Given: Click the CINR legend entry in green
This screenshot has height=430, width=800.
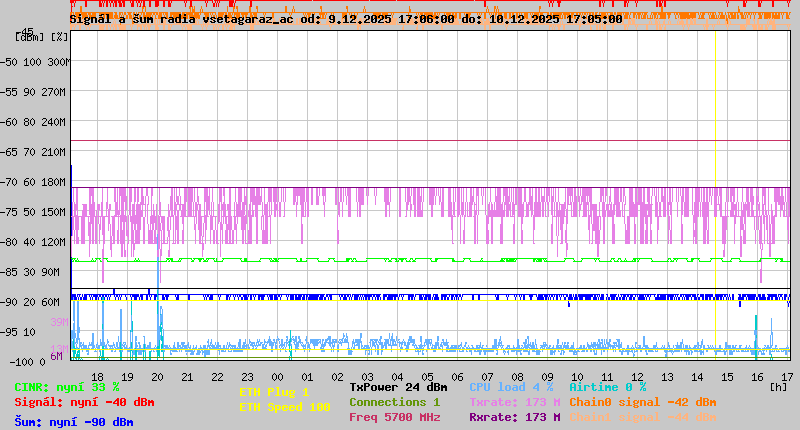Looking at the screenshot, I should 67,387.
